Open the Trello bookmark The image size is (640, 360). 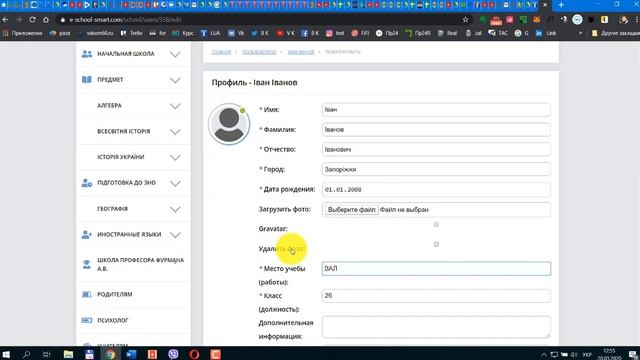(131, 33)
